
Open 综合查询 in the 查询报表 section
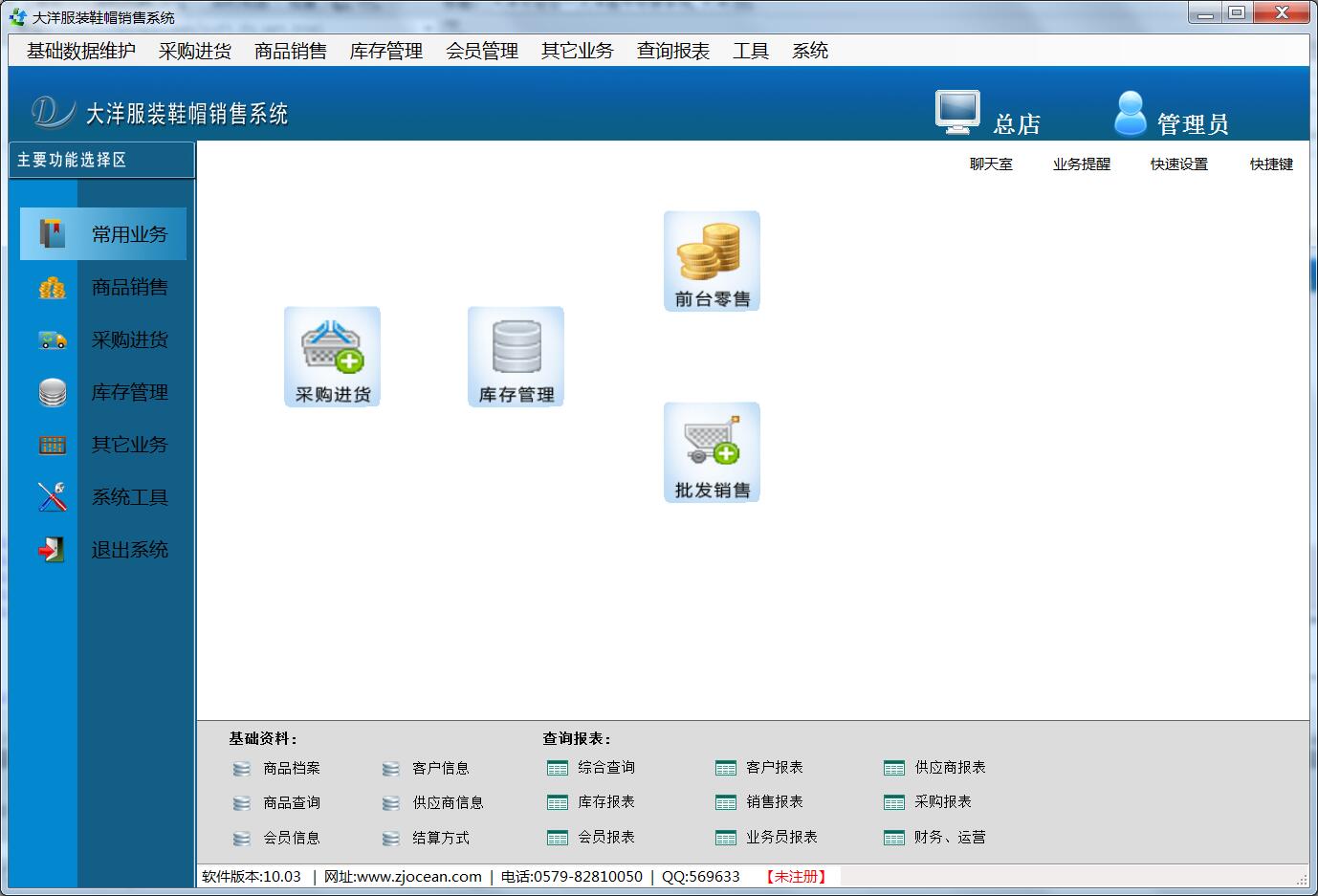click(x=607, y=767)
